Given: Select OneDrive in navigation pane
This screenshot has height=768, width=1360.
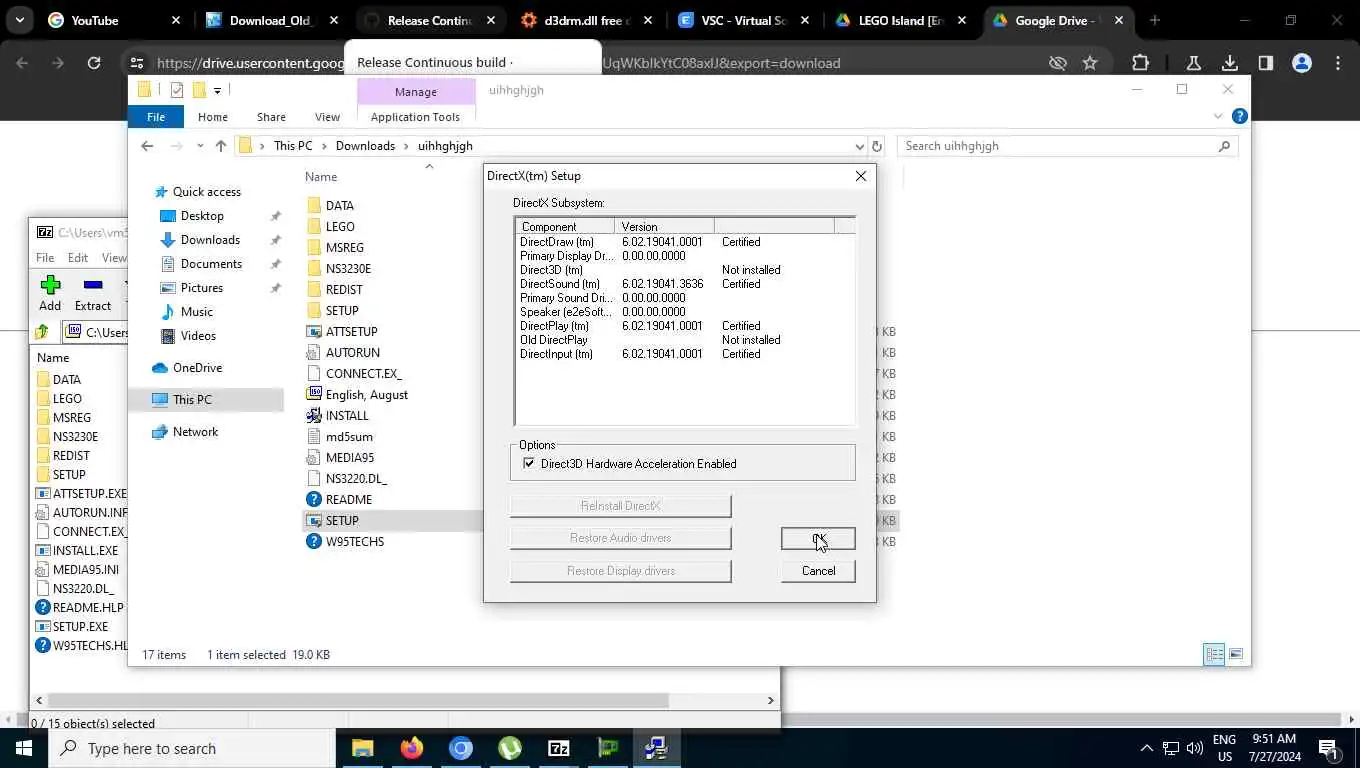Looking at the screenshot, I should [197, 368].
